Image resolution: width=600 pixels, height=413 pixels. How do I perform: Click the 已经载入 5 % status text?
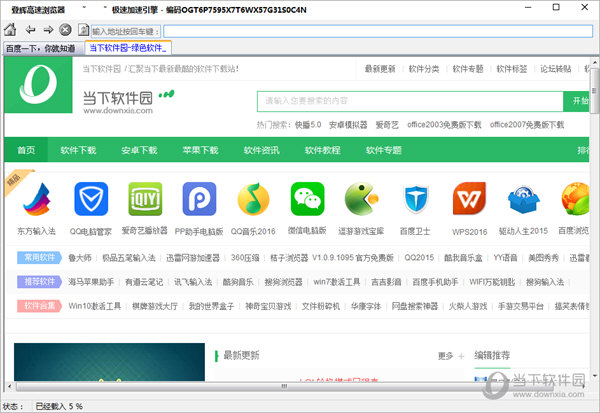59,406
